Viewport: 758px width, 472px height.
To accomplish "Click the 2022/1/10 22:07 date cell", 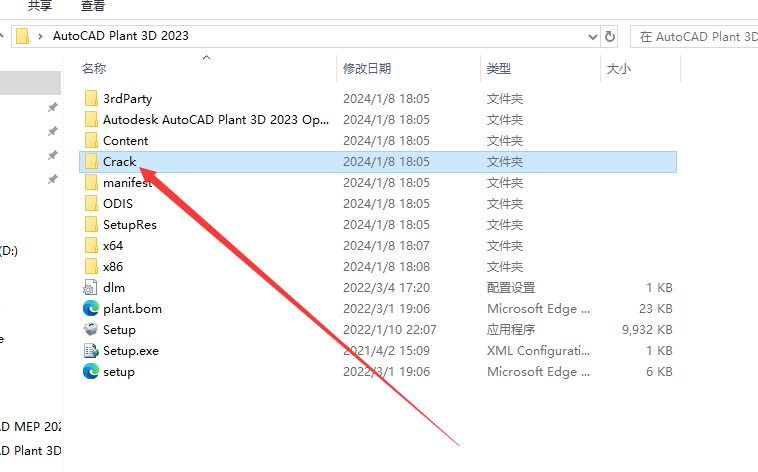I will 390,330.
